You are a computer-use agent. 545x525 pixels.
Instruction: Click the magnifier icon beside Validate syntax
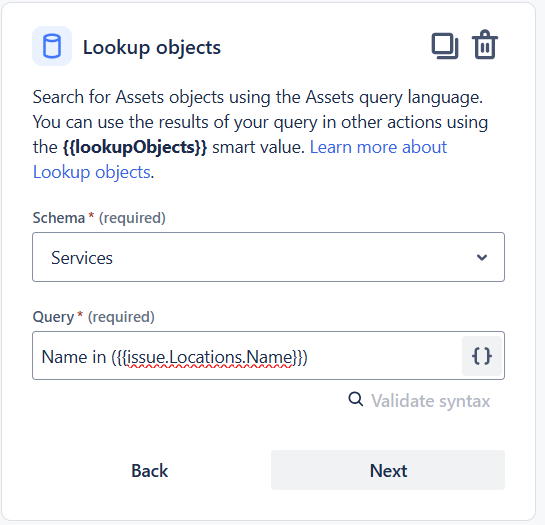(356, 399)
